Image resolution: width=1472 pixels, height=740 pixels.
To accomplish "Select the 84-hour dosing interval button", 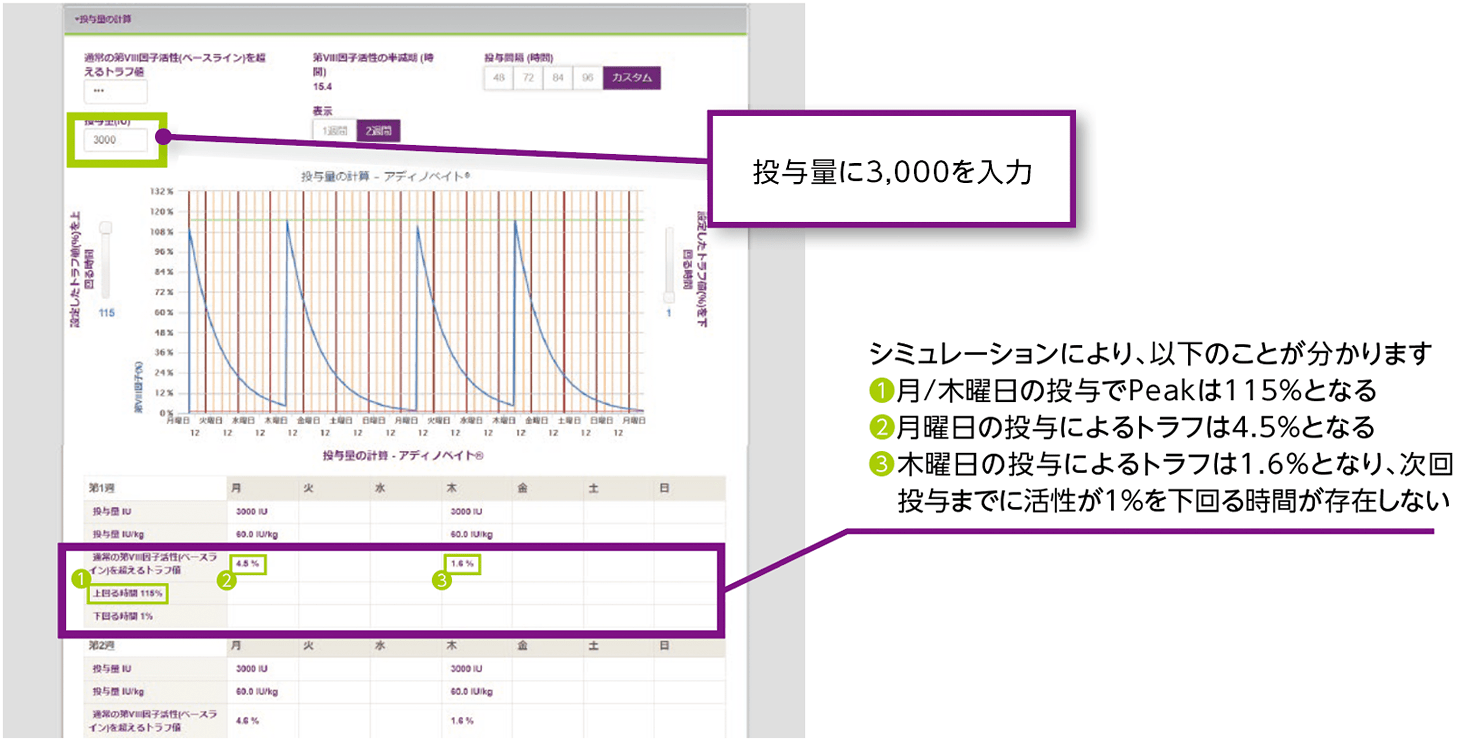I will click(558, 79).
